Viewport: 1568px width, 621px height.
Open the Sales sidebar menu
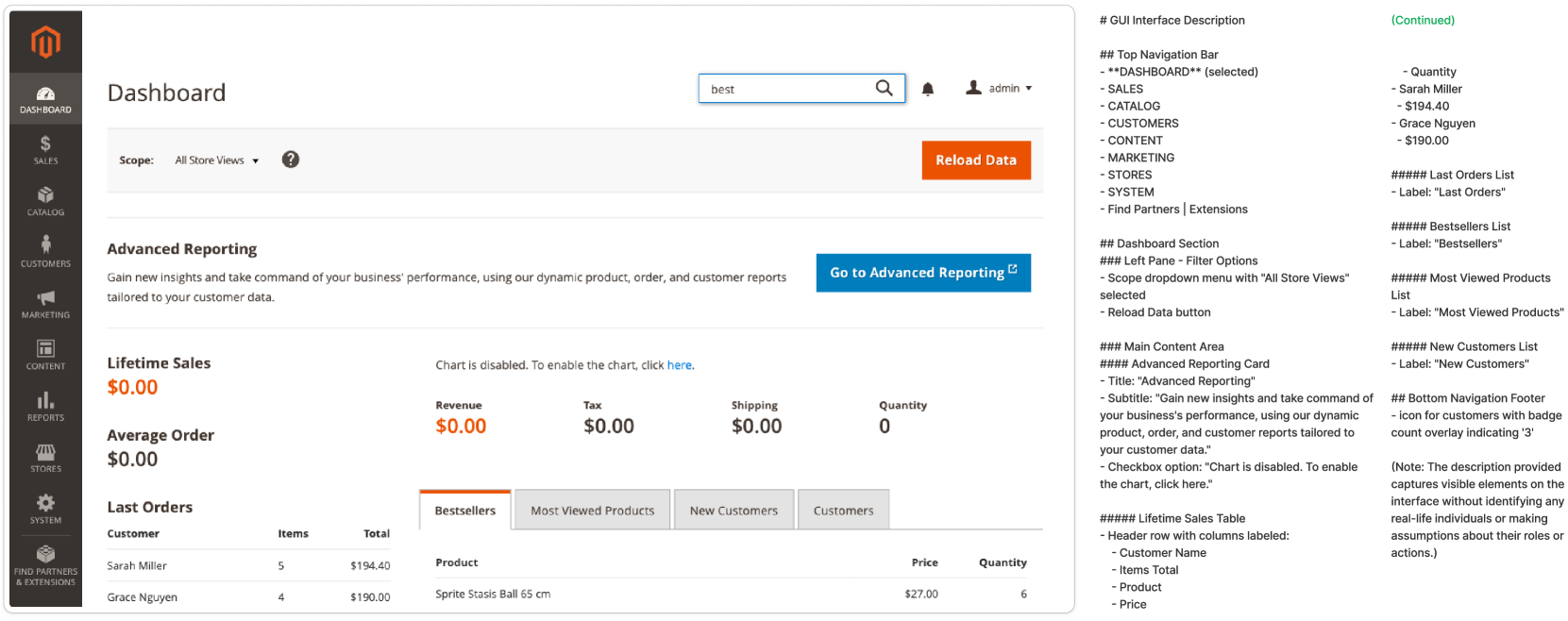tap(45, 149)
